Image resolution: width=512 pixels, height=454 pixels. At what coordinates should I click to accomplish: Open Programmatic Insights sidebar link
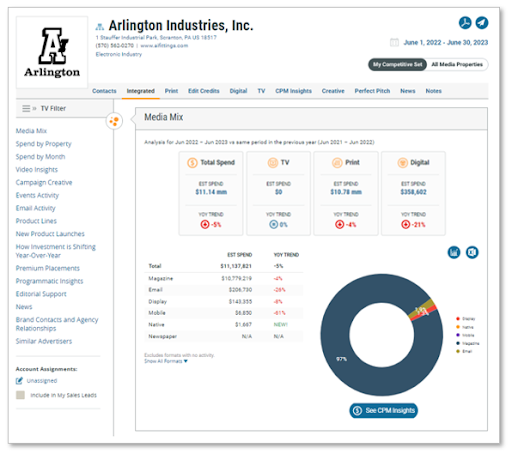[49, 281]
